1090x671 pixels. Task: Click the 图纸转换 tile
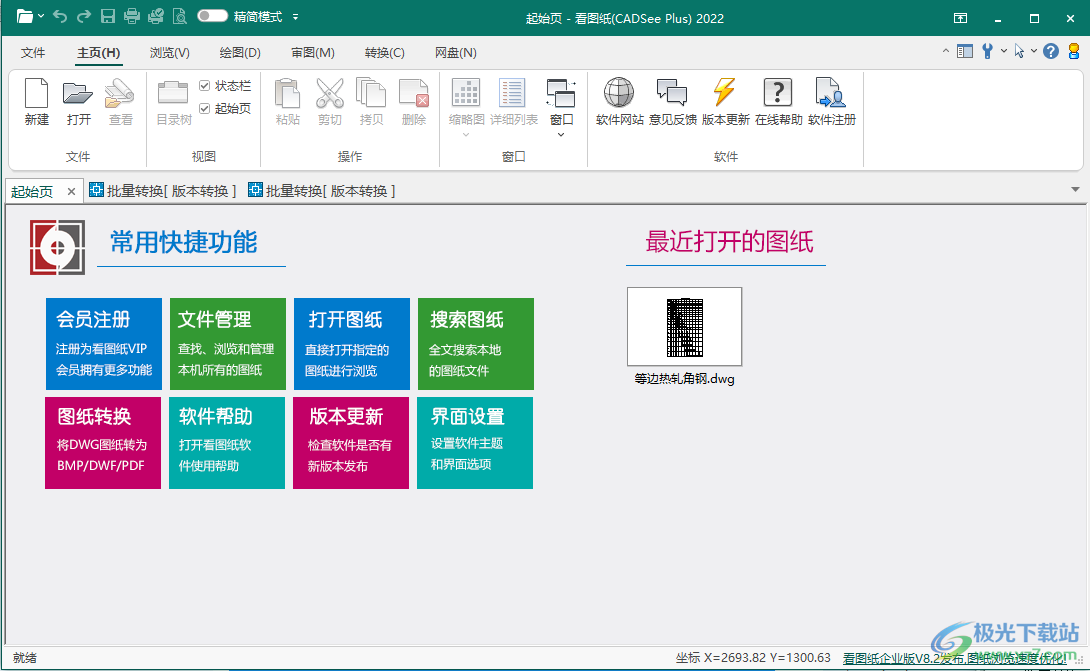point(103,443)
